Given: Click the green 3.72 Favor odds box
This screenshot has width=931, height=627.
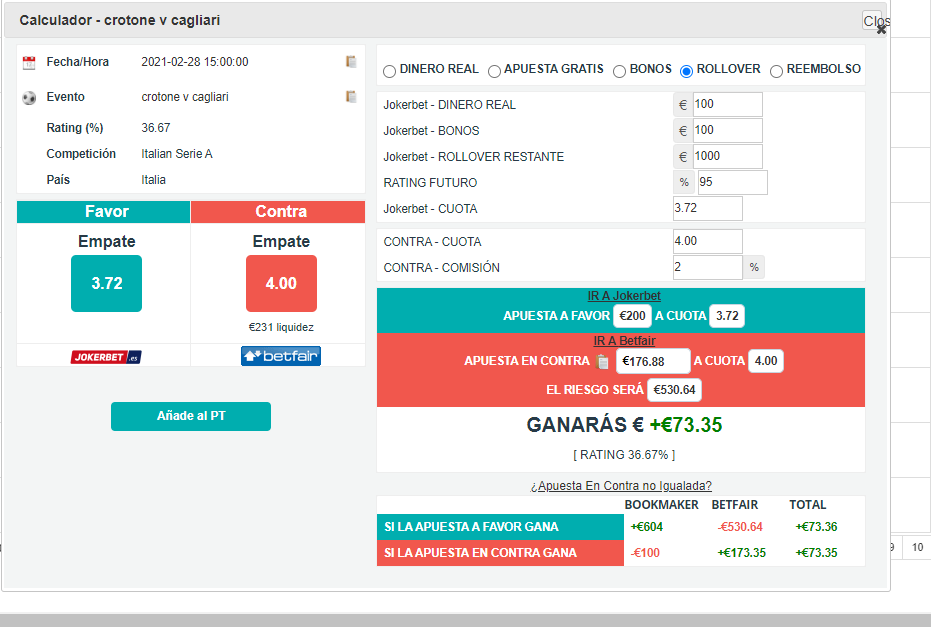Looking at the screenshot, I should [106, 283].
